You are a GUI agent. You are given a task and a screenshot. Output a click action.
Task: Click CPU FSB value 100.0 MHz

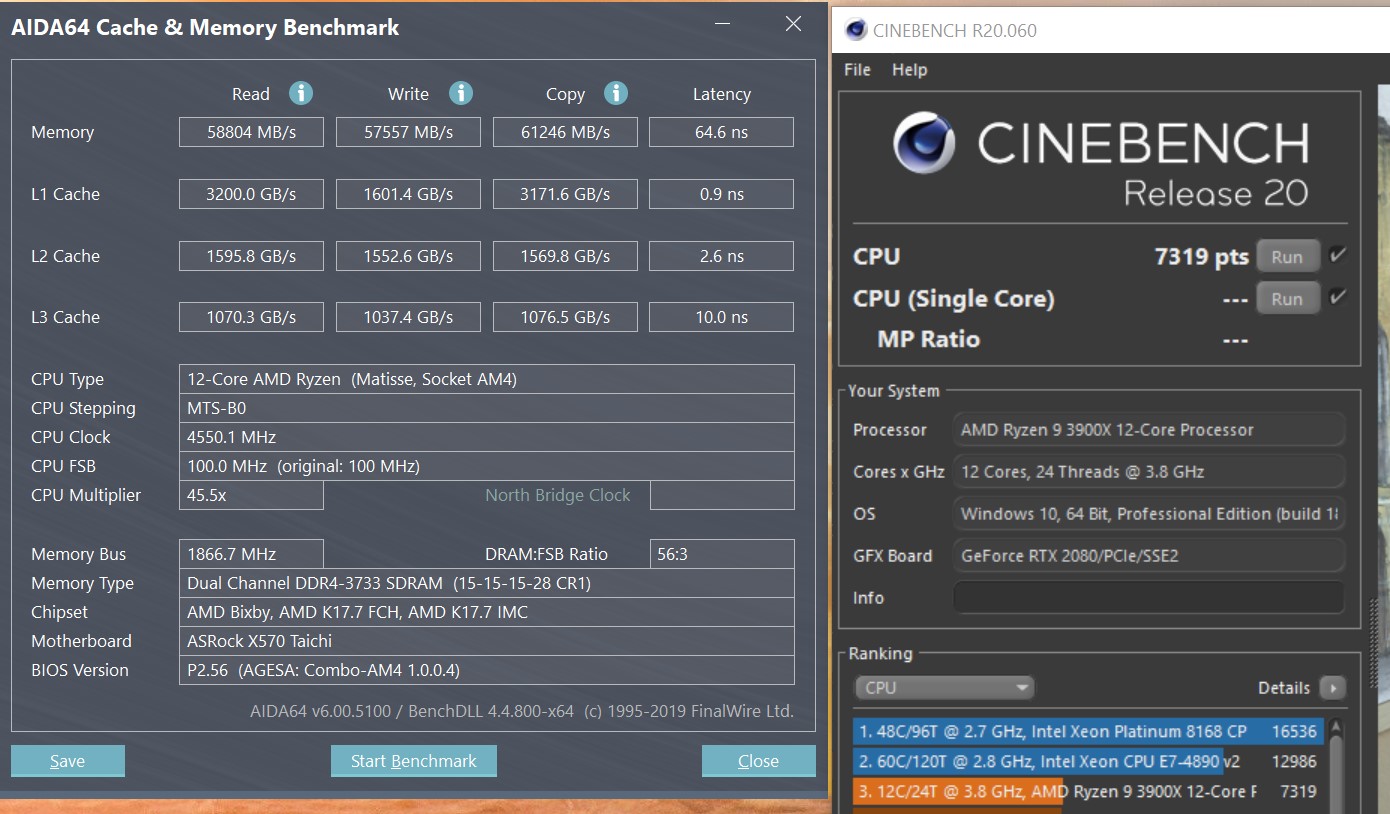(x=487, y=466)
